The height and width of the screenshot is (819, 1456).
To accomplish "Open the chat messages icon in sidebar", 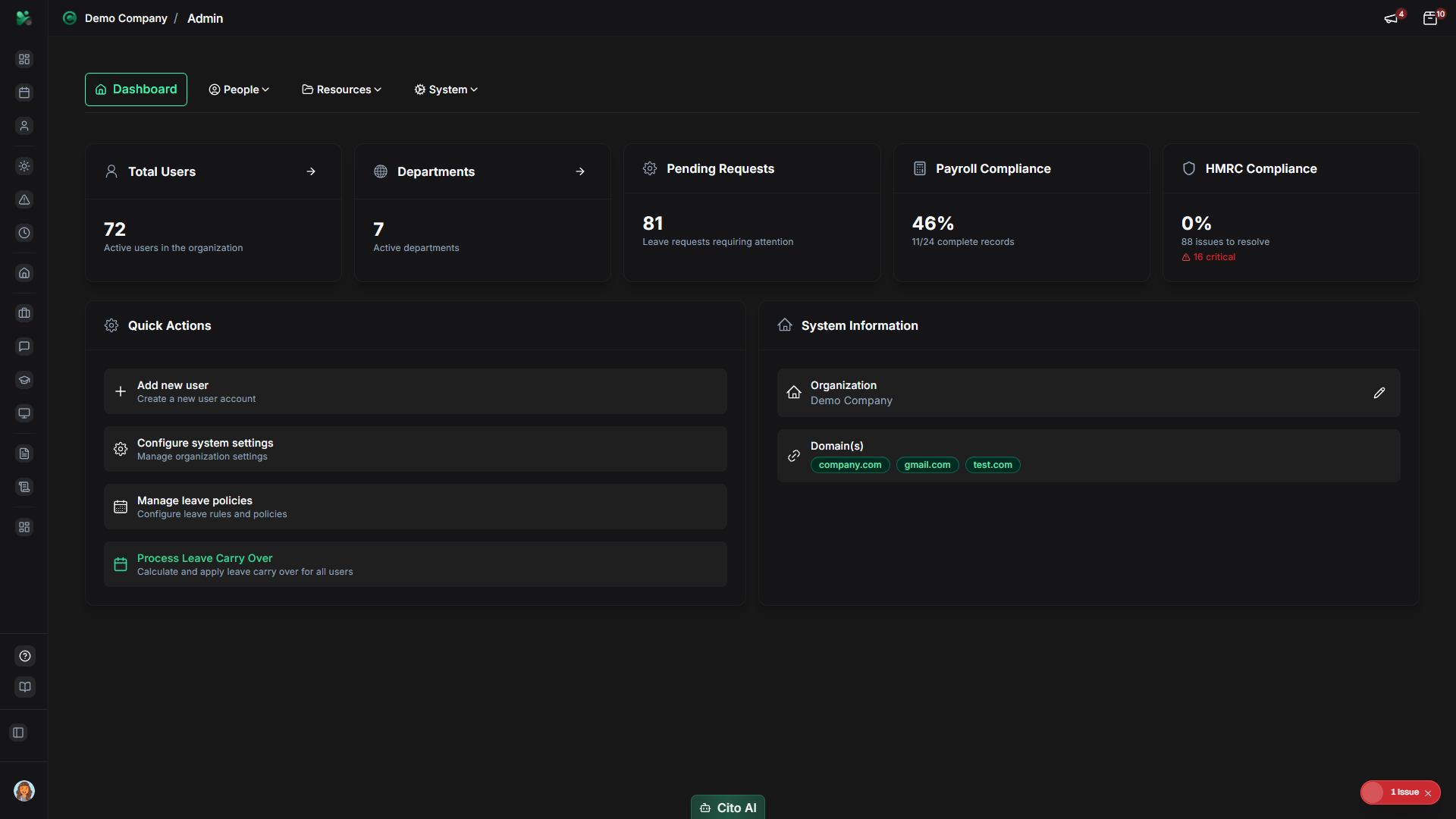I will (24, 347).
